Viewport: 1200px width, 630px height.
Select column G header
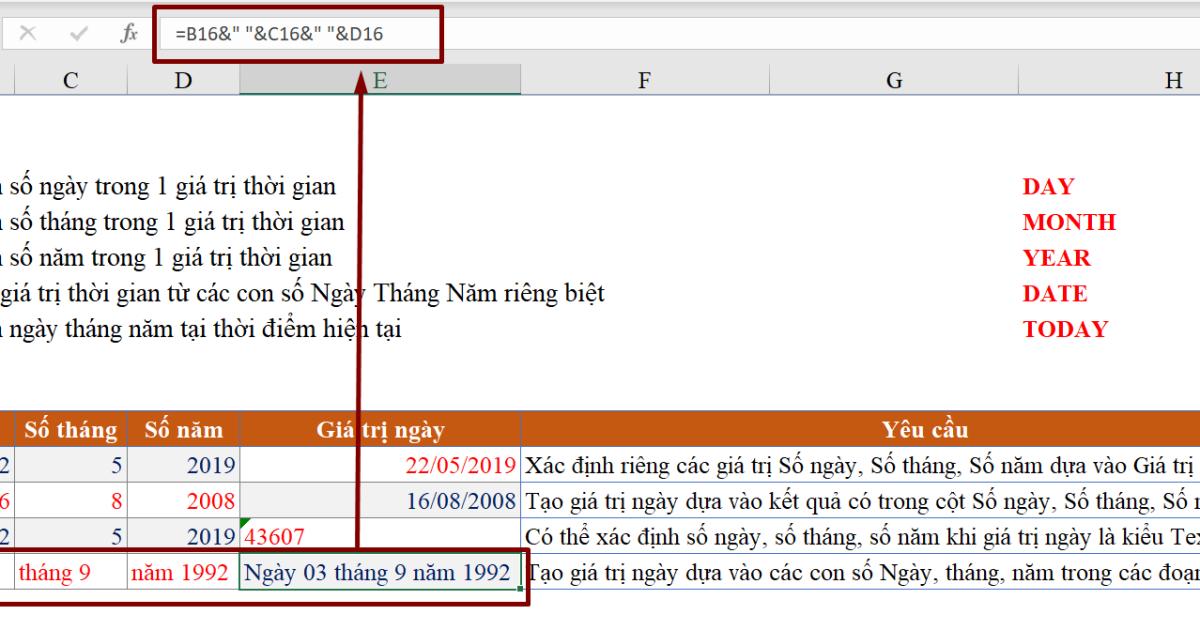(x=893, y=78)
